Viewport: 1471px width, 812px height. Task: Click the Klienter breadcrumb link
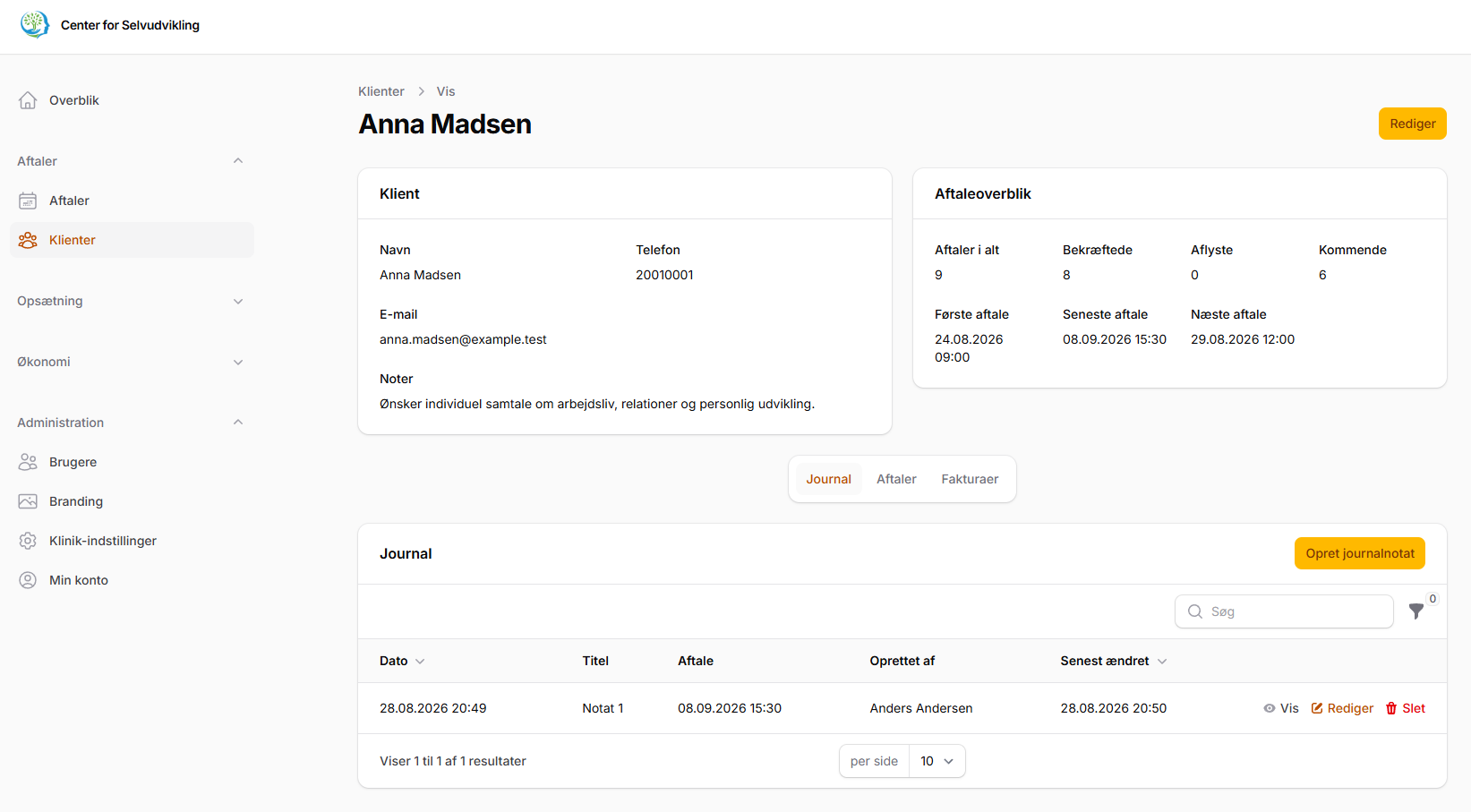381,91
